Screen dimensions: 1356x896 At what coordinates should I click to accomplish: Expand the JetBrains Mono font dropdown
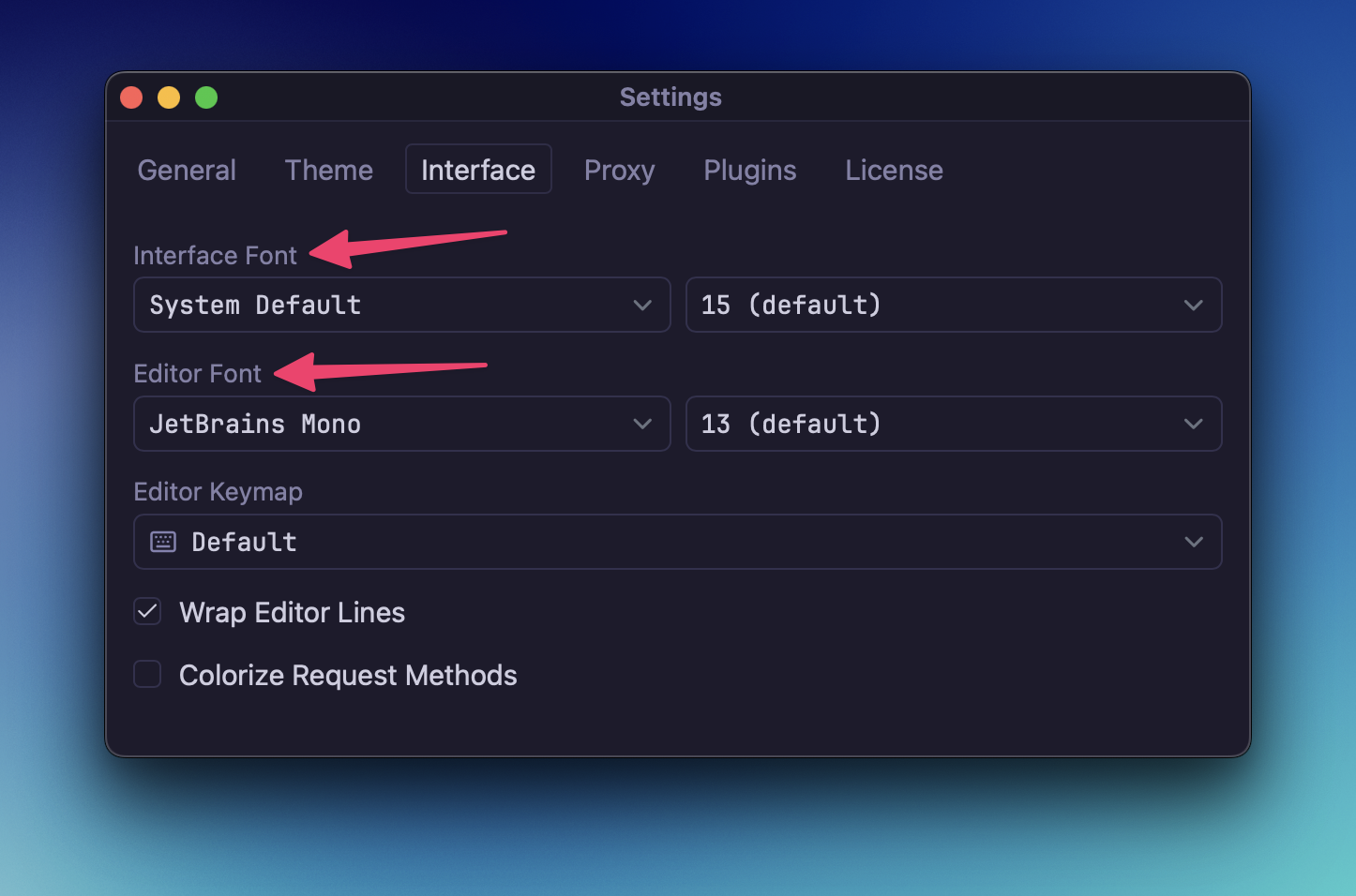pos(401,424)
